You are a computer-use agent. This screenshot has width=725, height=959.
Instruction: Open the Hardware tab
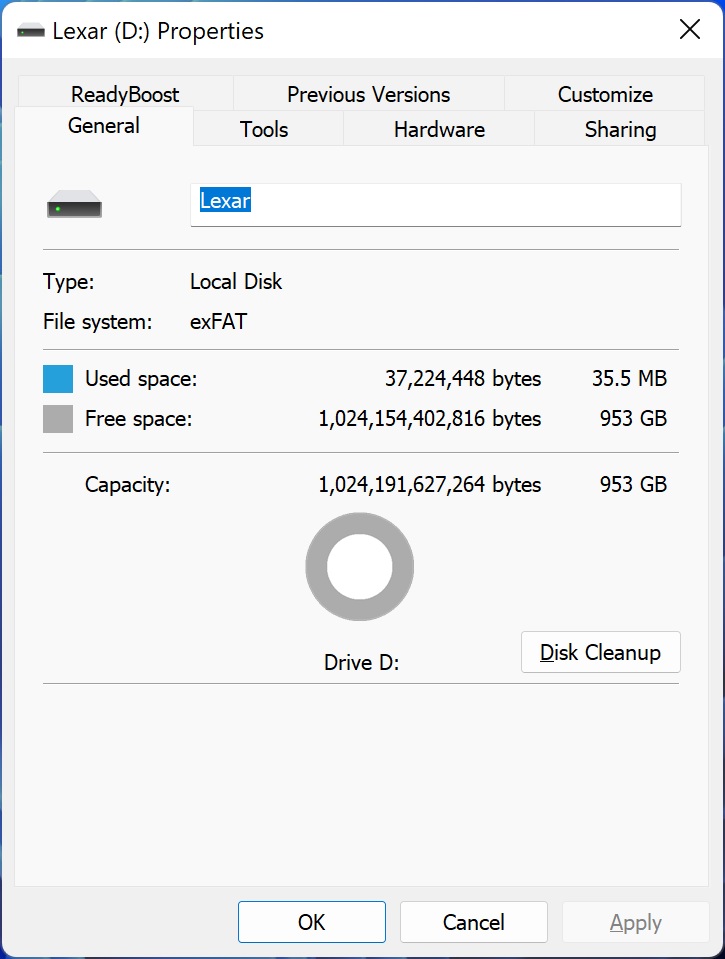(439, 129)
